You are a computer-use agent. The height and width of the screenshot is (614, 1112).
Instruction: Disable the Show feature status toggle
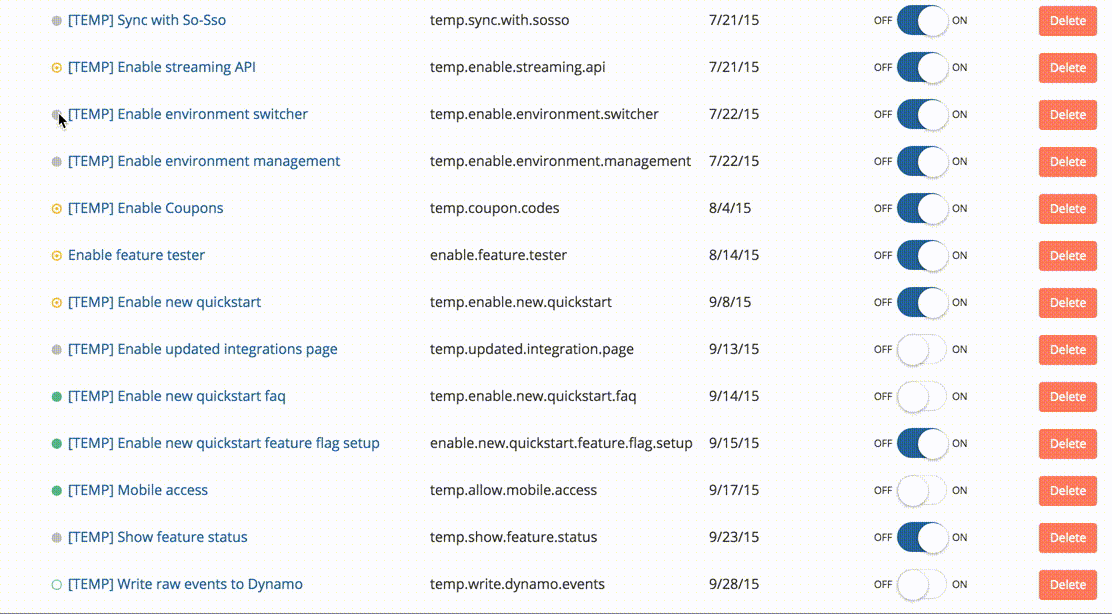922,538
